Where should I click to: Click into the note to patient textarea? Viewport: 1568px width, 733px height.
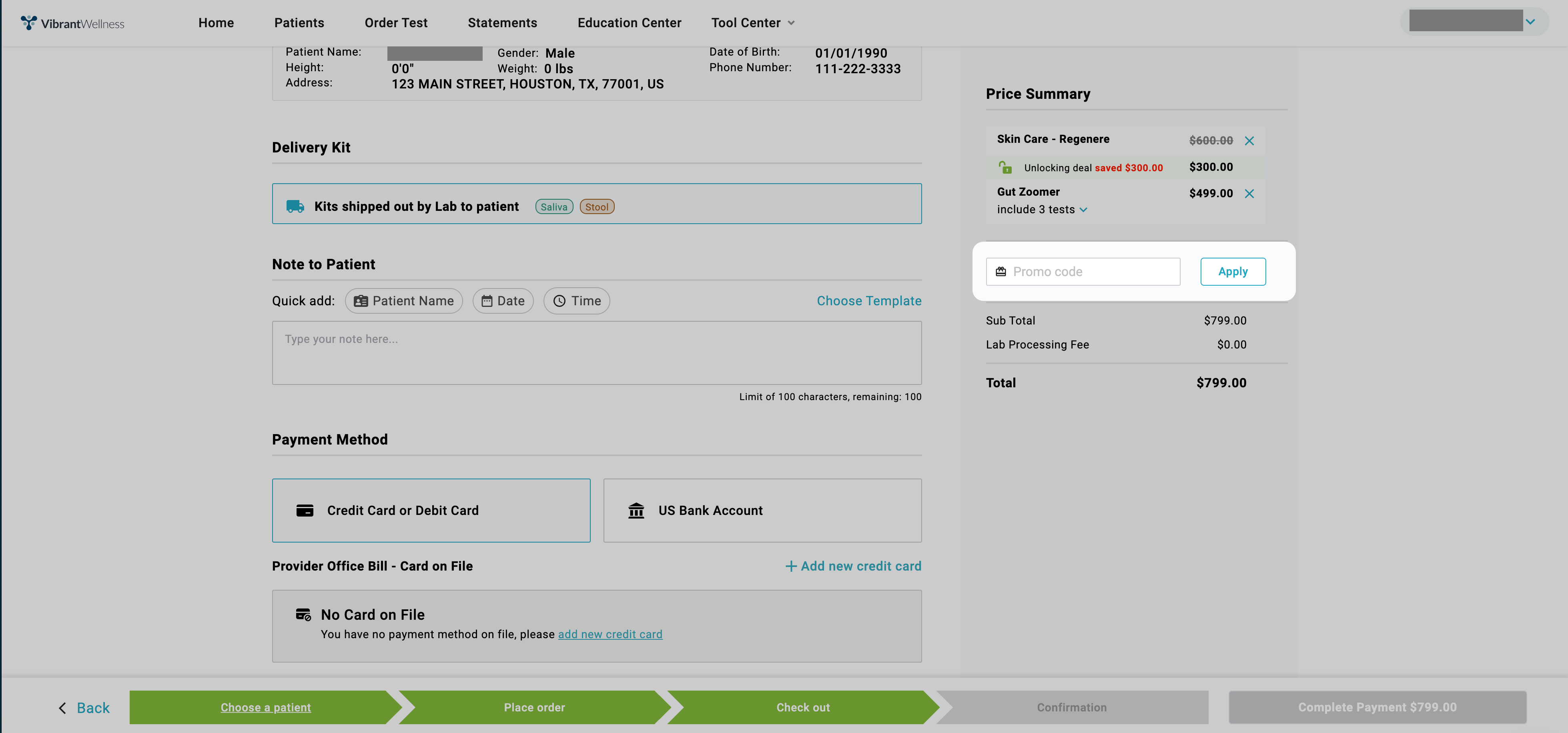pos(597,353)
